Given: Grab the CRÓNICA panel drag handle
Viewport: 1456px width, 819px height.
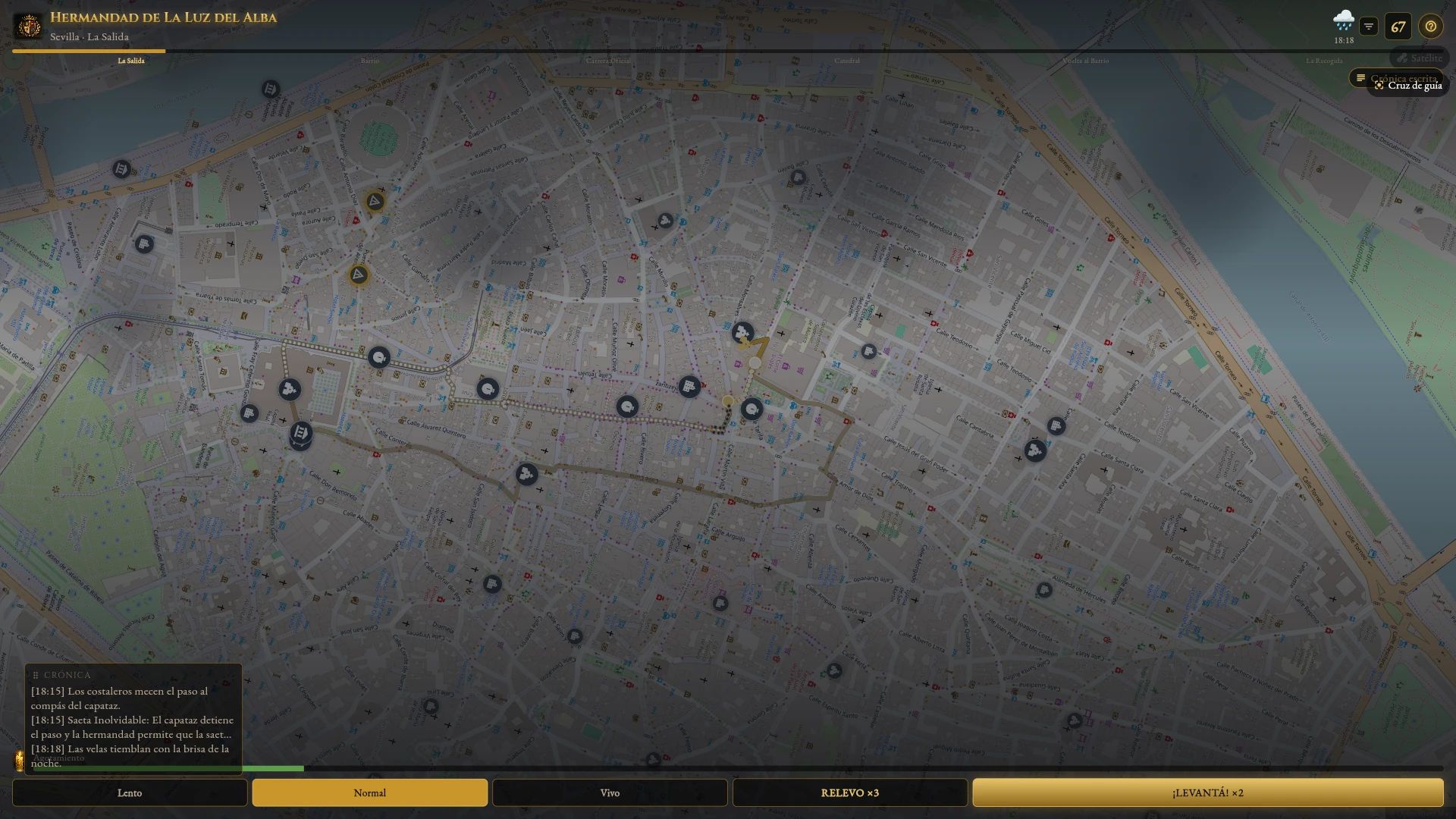Looking at the screenshot, I should tap(36, 675).
